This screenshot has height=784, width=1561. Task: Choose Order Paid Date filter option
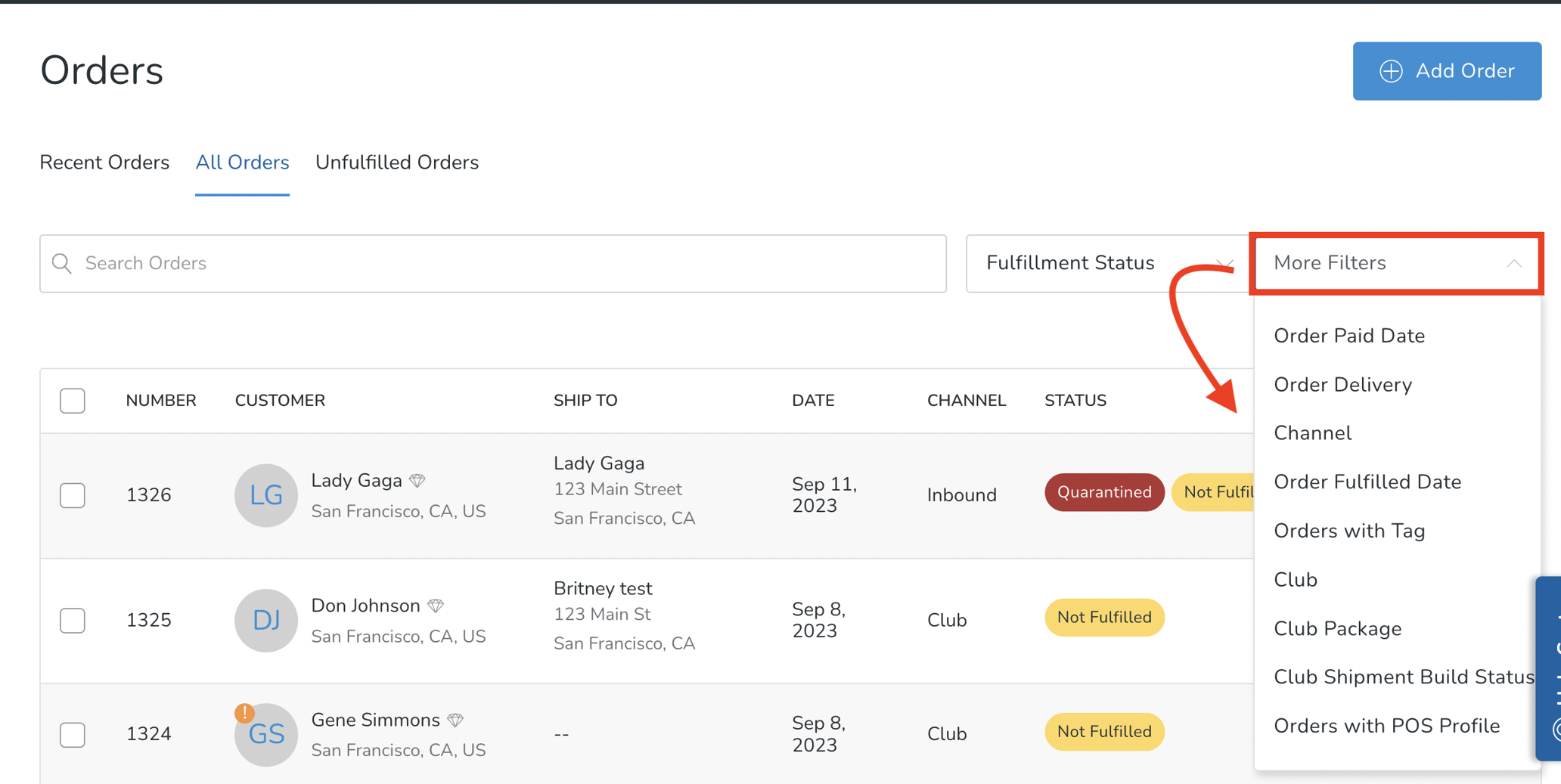[x=1348, y=336]
